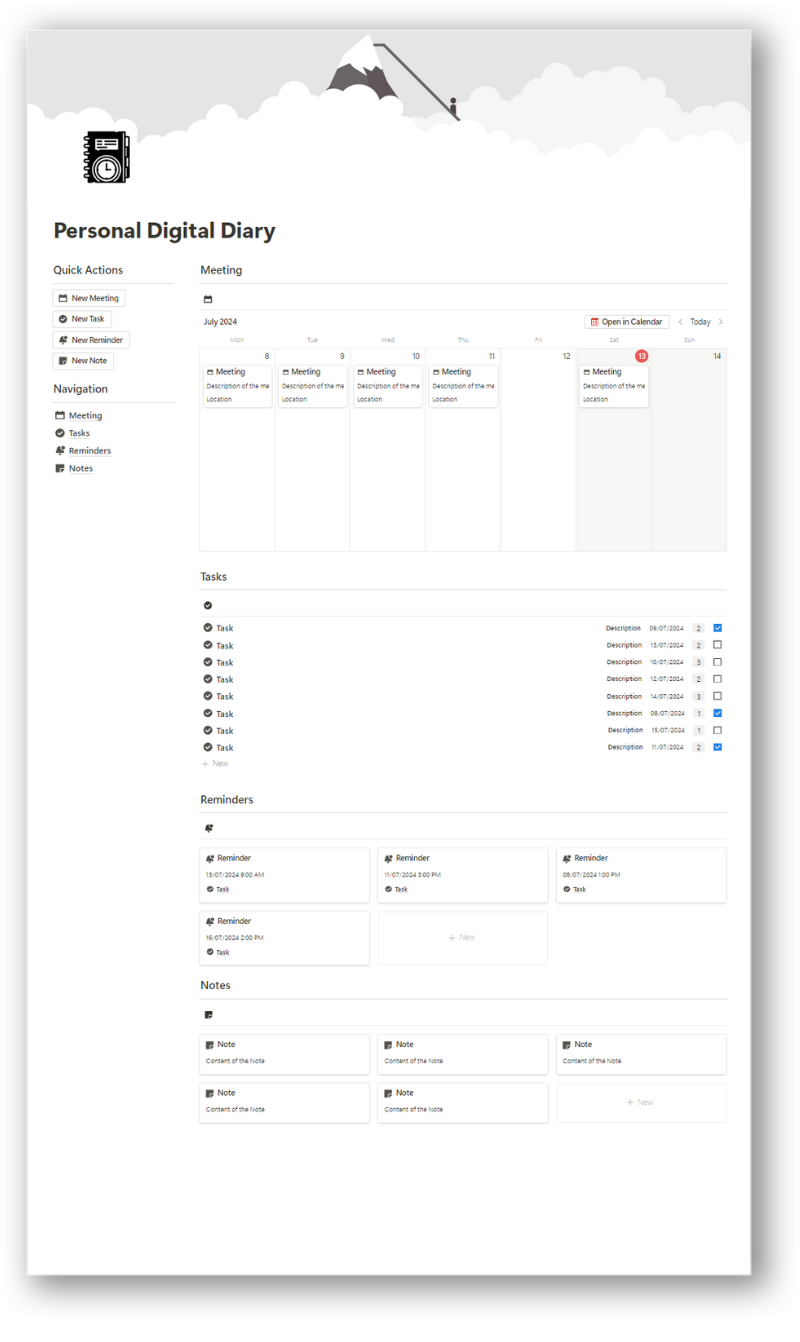800x1342 pixels.
Task: Open the Wednesday 10 meeting card
Action: coord(388,385)
